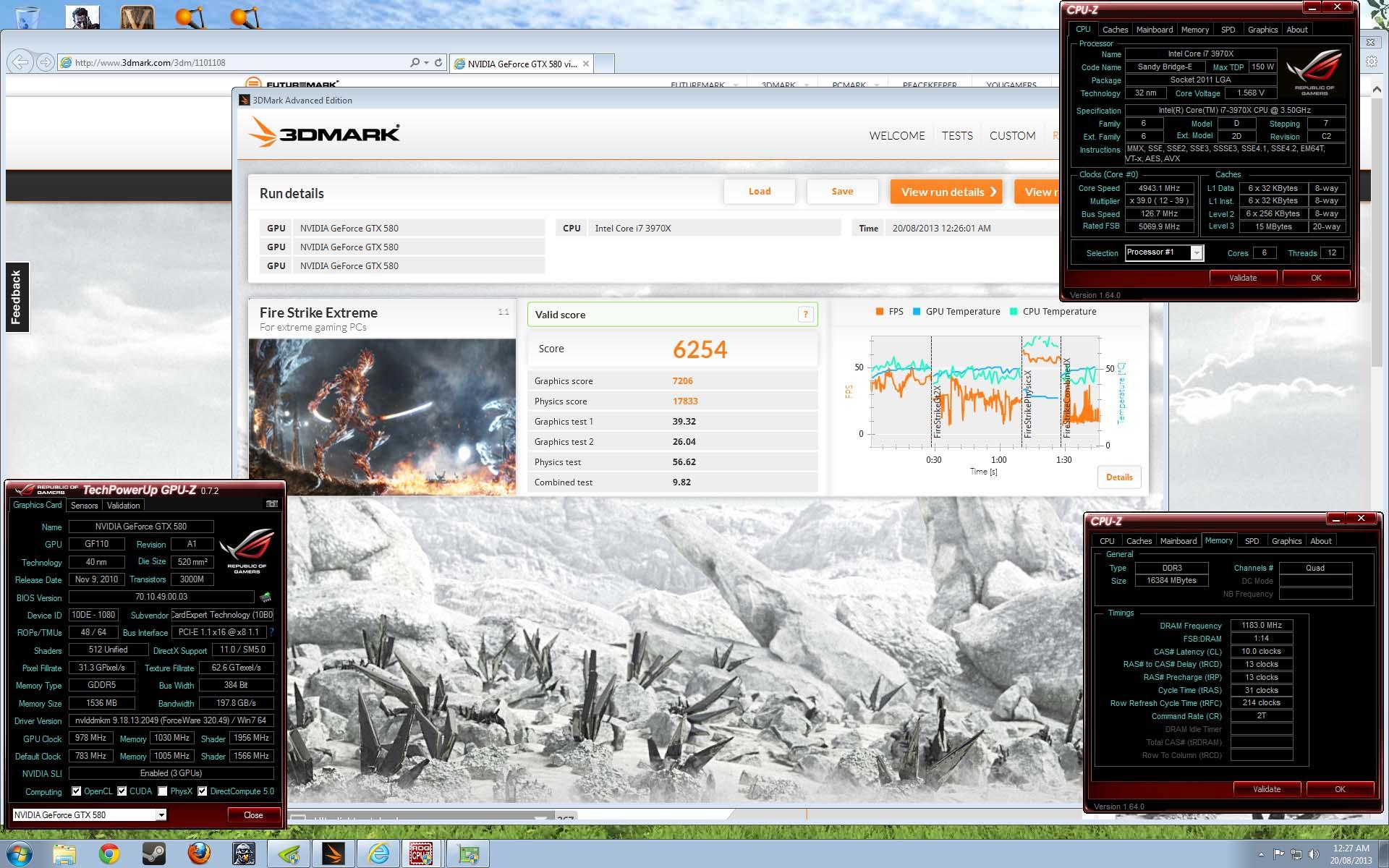Open the Processor #1 selection dropdown in CPU-Z
The height and width of the screenshot is (868, 1389).
1197,252
